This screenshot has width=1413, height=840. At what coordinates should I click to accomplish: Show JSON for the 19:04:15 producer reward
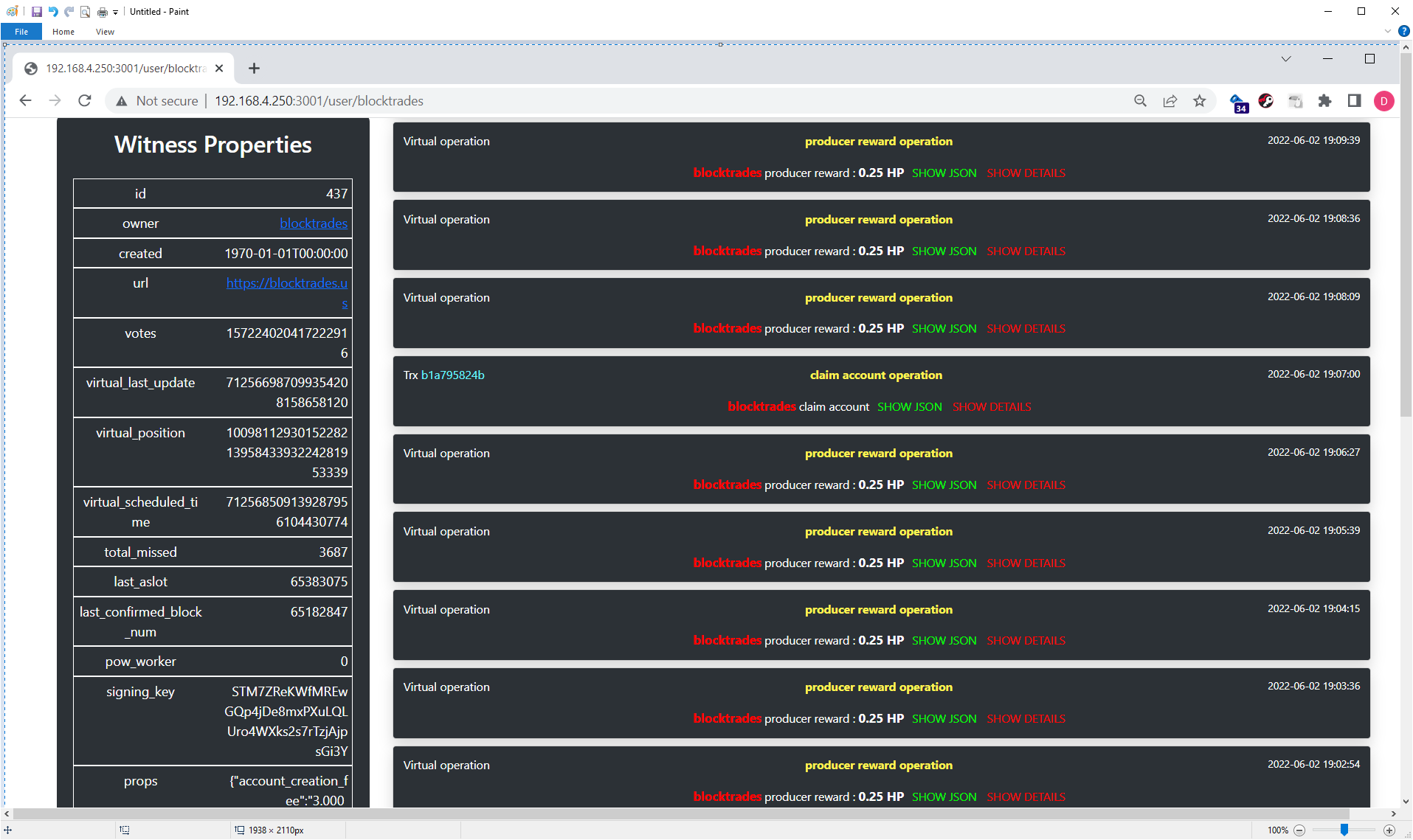944,641
